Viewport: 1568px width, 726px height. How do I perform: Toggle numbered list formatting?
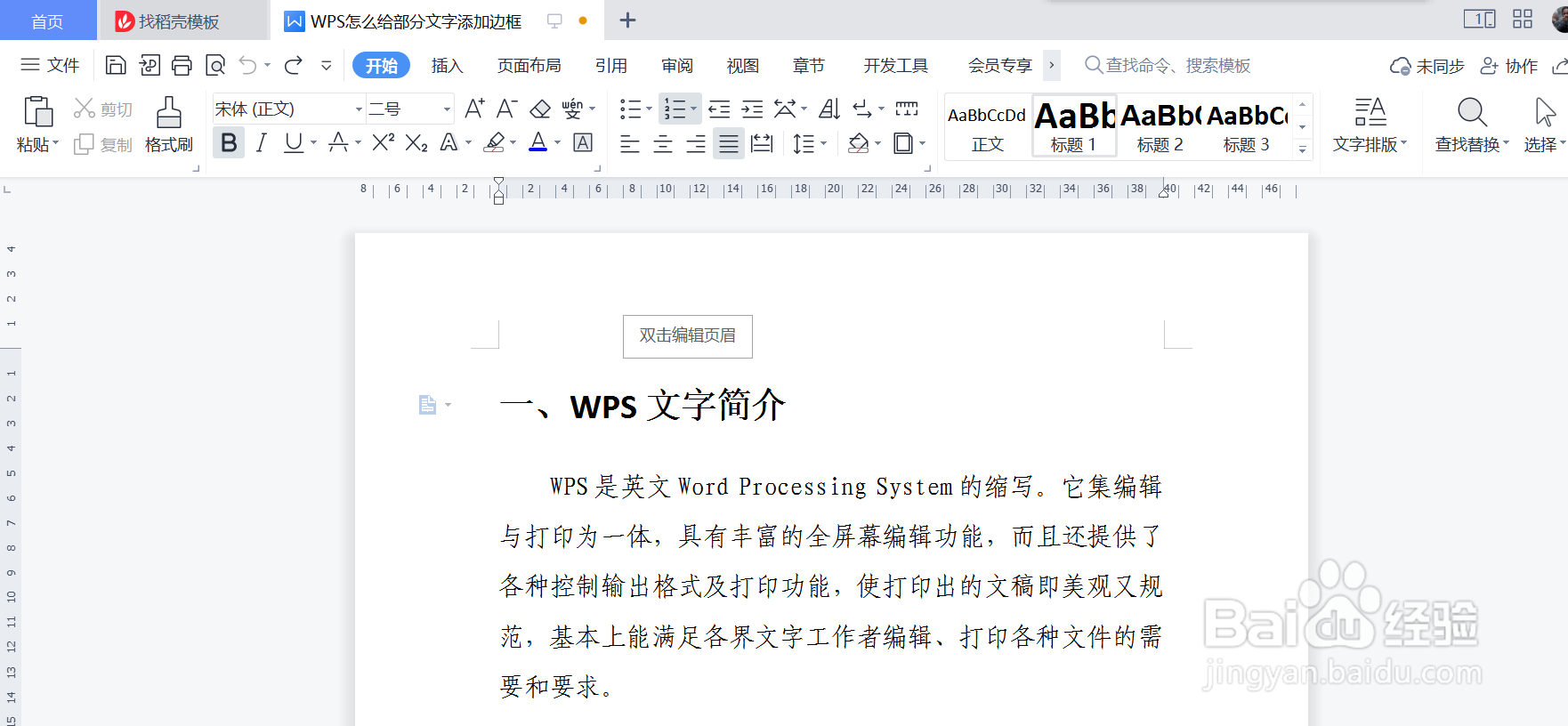tap(675, 109)
